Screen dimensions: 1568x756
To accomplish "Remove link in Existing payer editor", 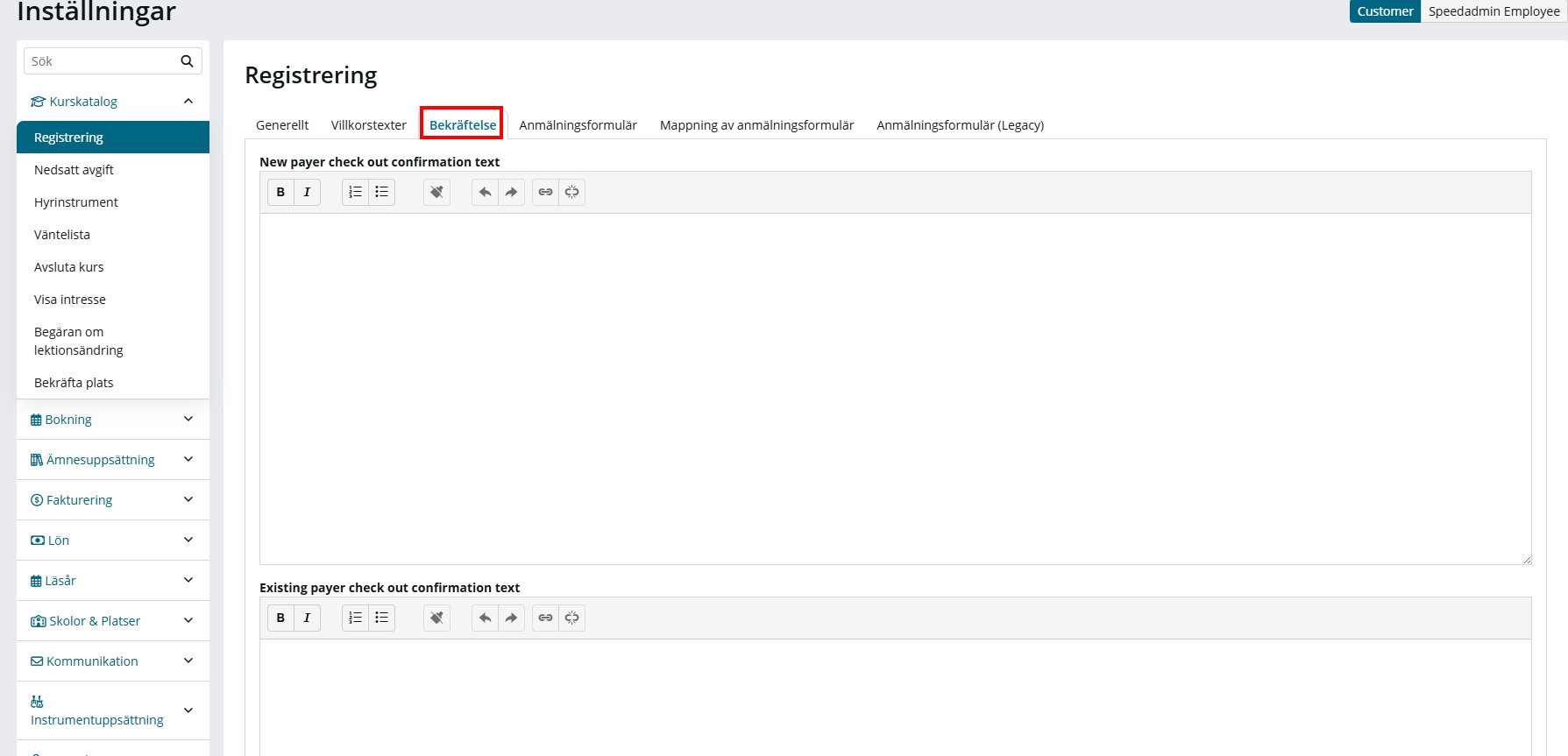I will pos(571,618).
